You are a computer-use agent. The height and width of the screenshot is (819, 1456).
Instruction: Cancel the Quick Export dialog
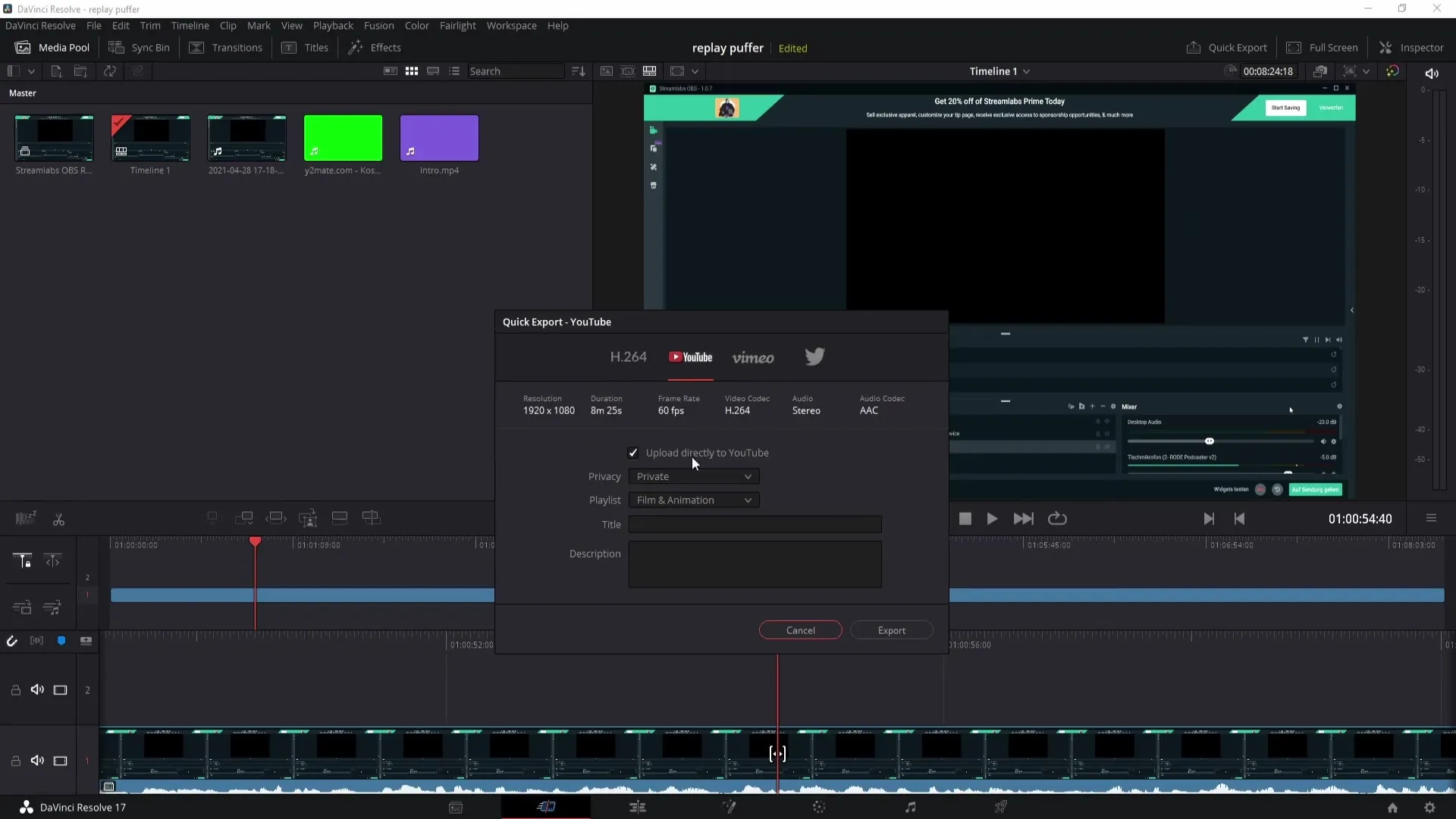pos(800,630)
